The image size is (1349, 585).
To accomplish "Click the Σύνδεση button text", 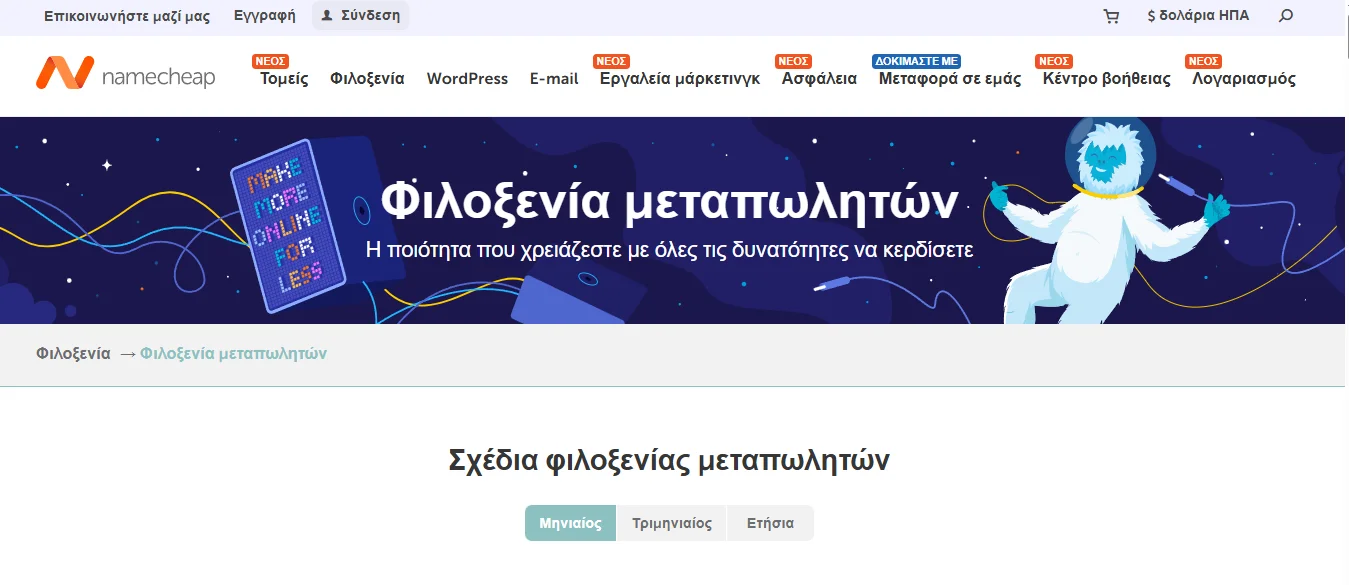I will click(370, 16).
